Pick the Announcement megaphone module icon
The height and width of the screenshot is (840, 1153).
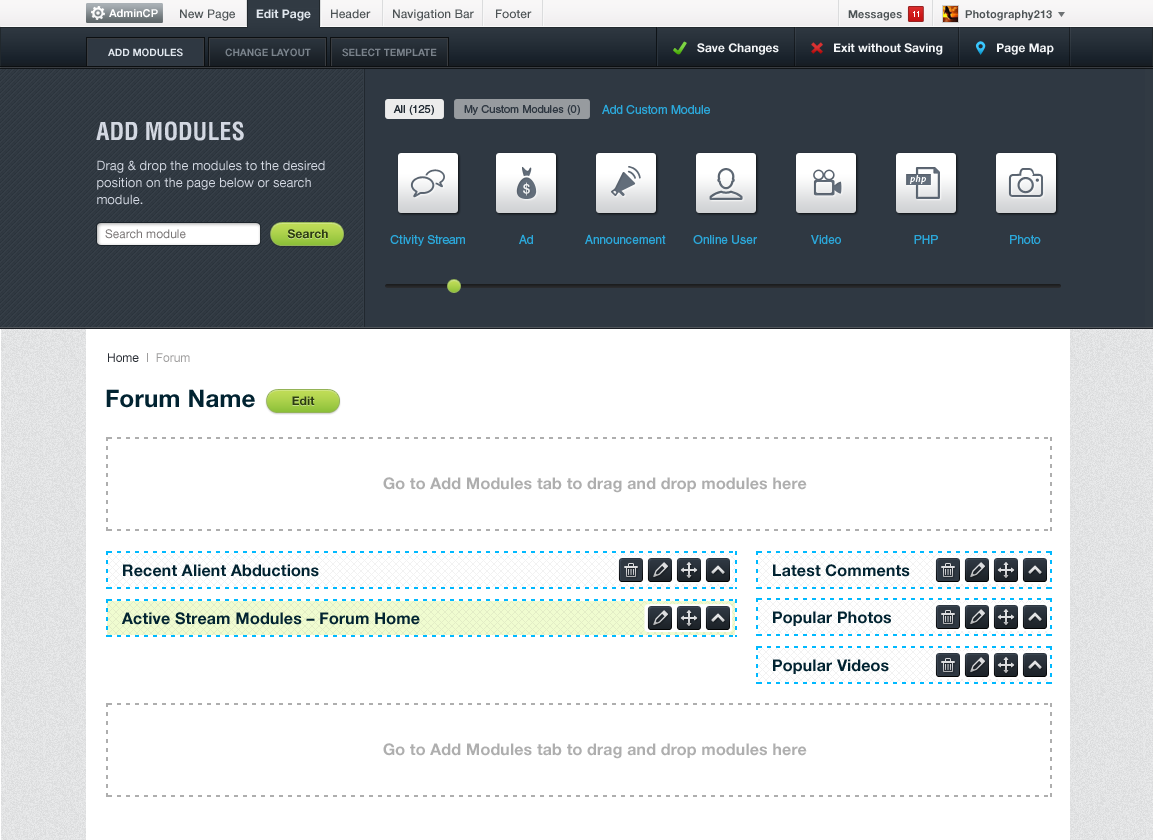pos(626,183)
